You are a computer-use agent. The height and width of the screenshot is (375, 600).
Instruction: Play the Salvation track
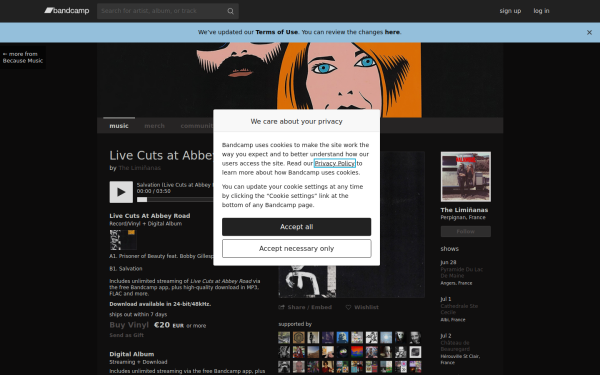click(121, 192)
